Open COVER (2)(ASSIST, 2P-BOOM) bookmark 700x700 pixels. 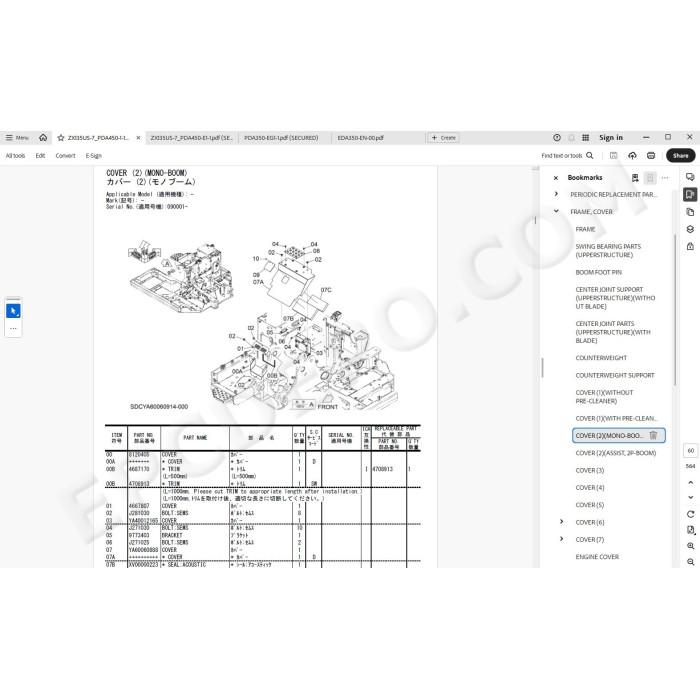coord(616,453)
